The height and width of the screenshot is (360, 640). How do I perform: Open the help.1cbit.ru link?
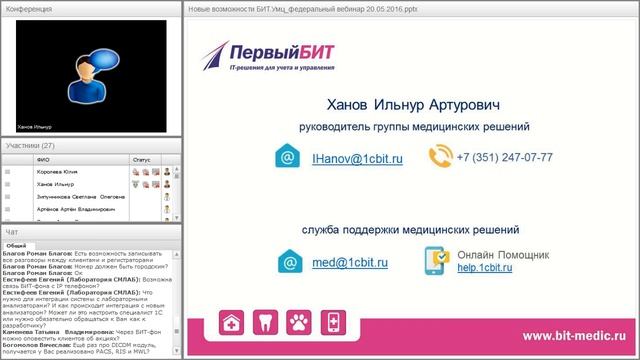[x=484, y=268]
